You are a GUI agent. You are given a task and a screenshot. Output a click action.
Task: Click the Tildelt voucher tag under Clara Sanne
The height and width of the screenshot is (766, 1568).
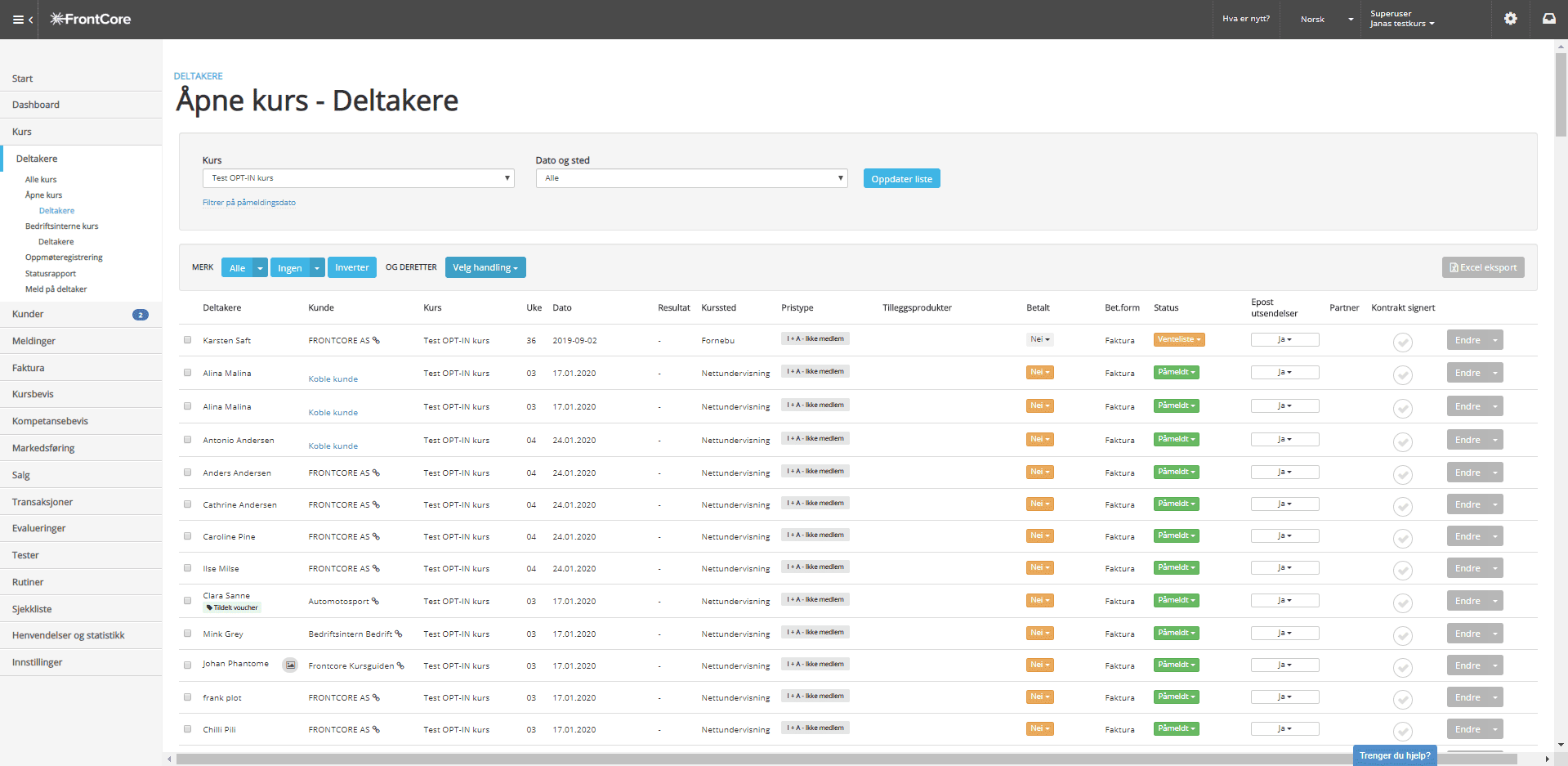(232, 607)
